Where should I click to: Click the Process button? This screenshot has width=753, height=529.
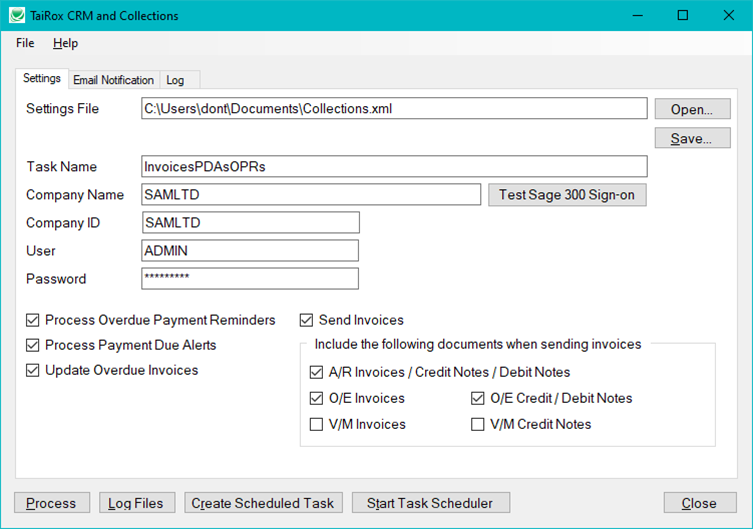52,503
